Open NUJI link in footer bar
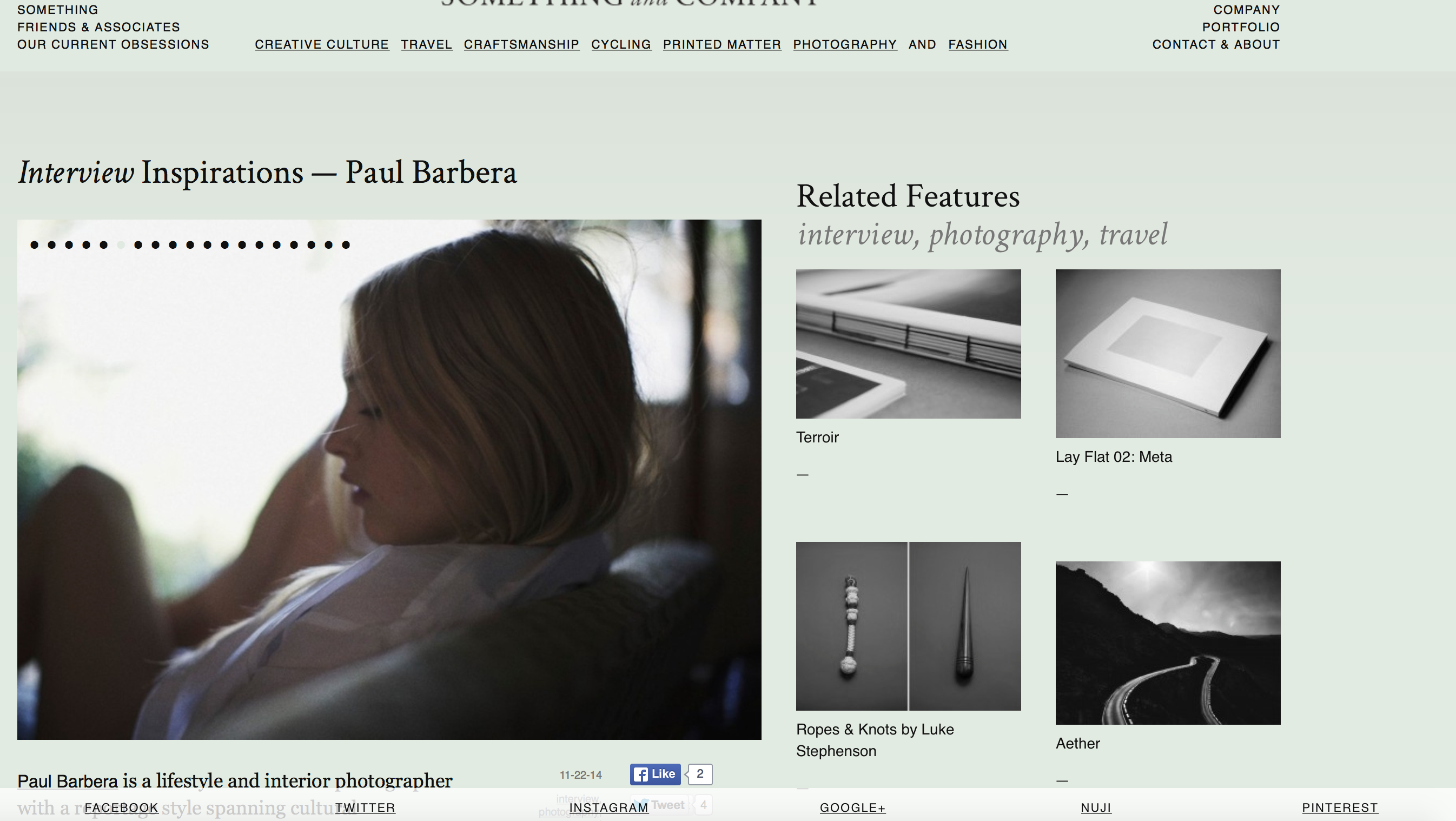Viewport: 1456px width, 821px height. [x=1096, y=807]
